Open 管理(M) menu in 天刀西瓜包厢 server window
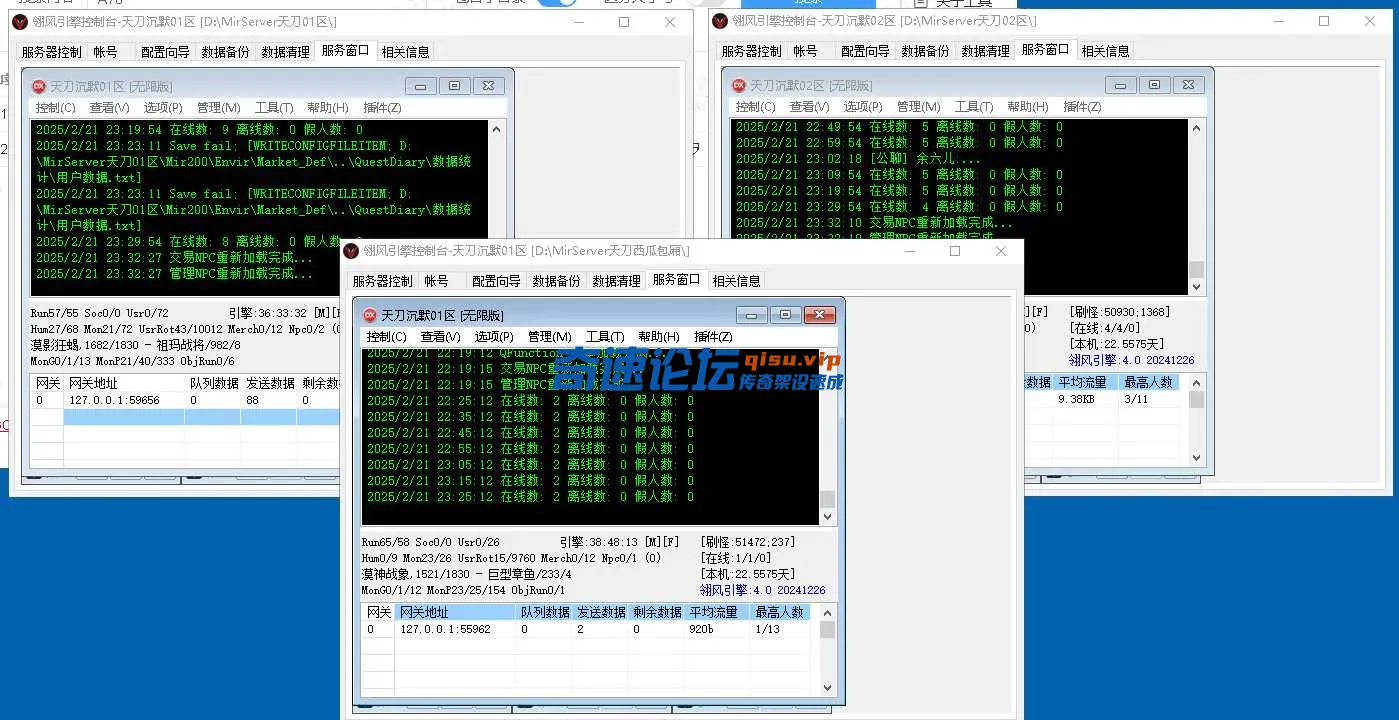The image size is (1399, 720). [549, 337]
